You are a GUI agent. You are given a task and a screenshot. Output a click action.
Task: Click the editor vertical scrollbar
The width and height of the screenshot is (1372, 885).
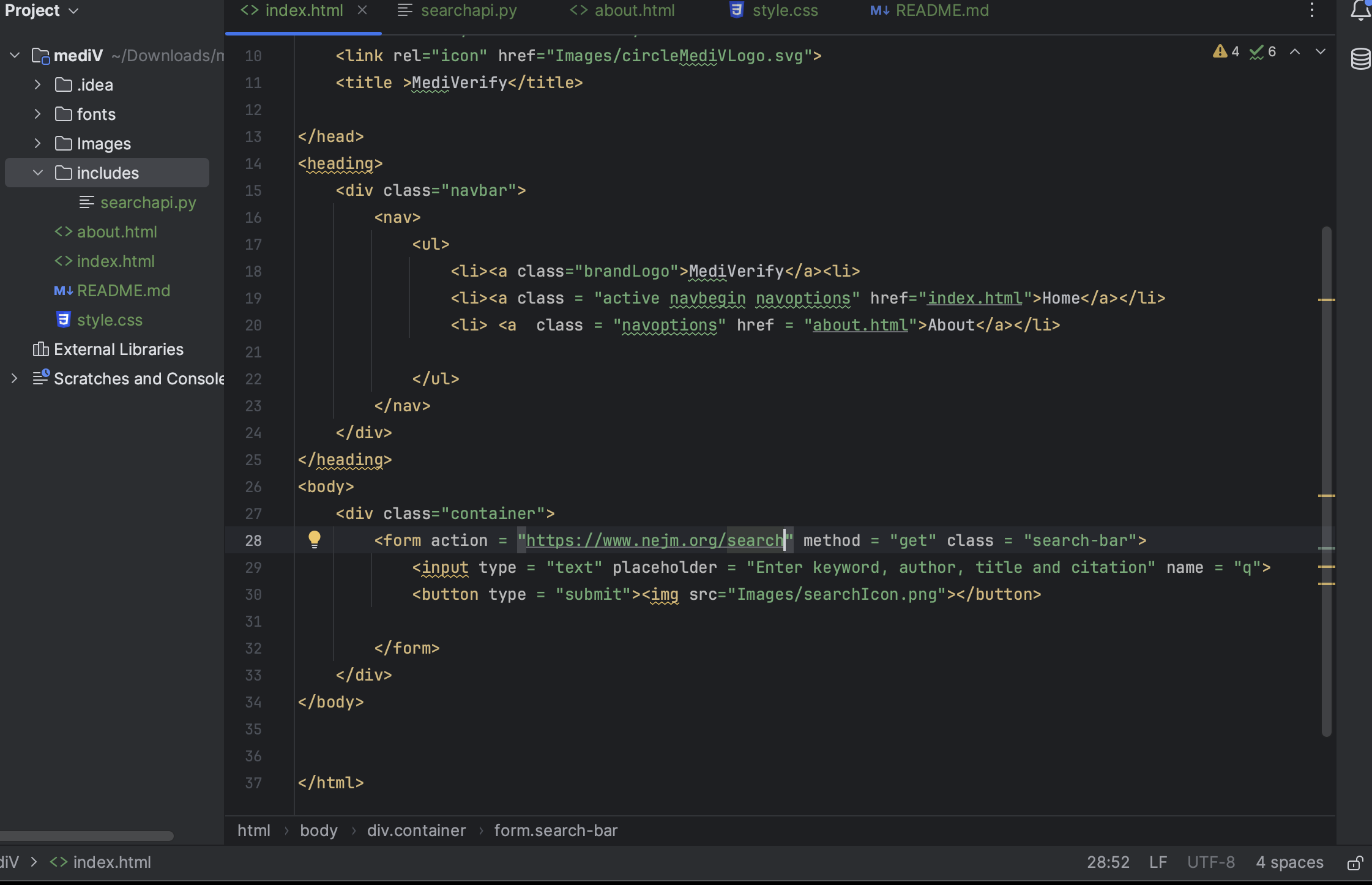[1326, 480]
